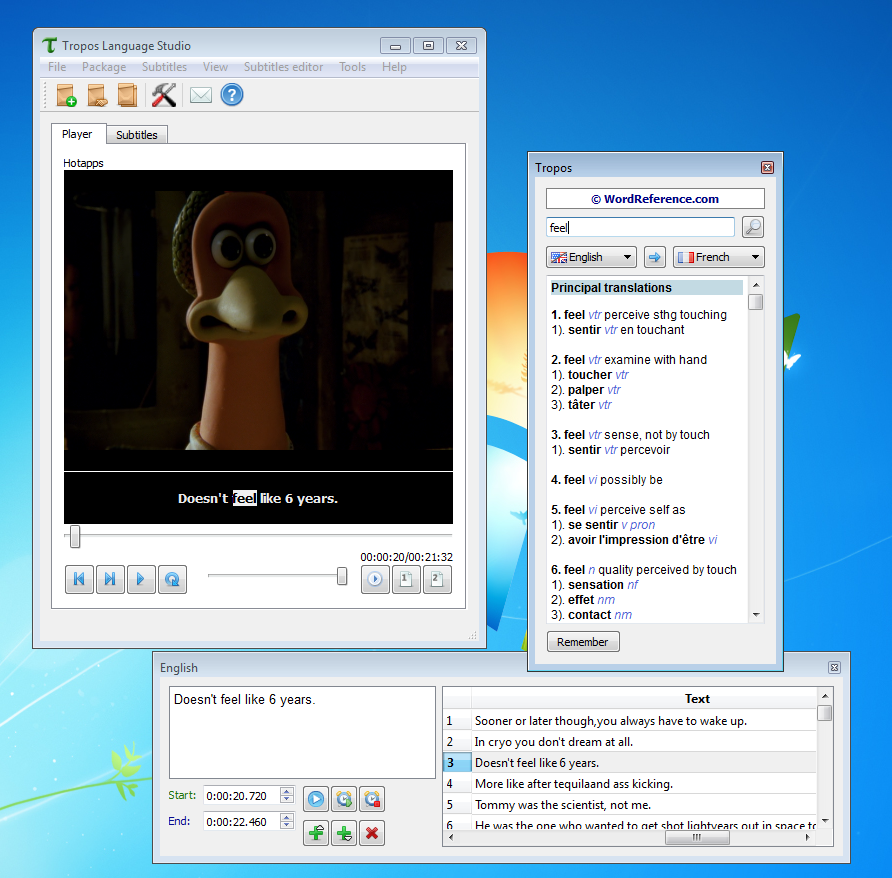Image resolution: width=892 pixels, height=878 pixels.
Task: Select row 1 'Sooner or later though'
Action: pyautogui.click(x=629, y=721)
